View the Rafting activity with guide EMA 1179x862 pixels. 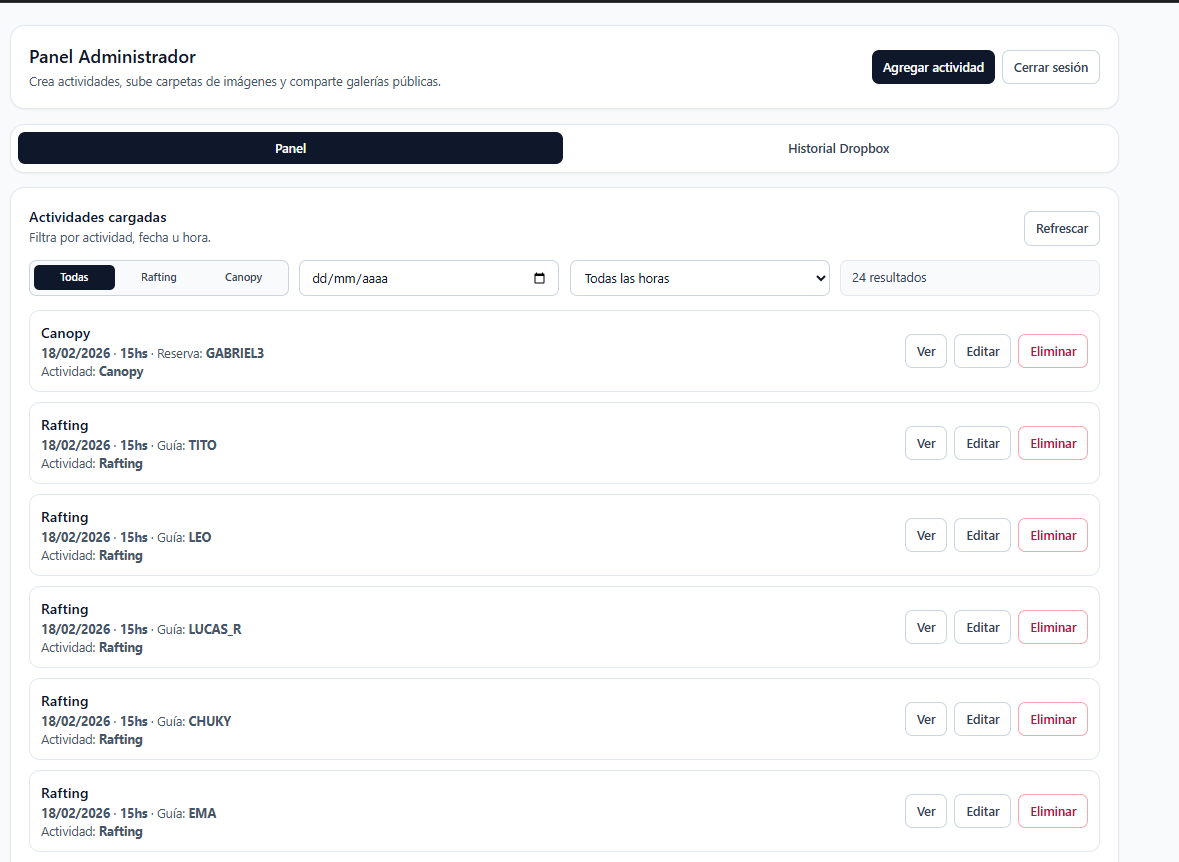click(x=926, y=812)
